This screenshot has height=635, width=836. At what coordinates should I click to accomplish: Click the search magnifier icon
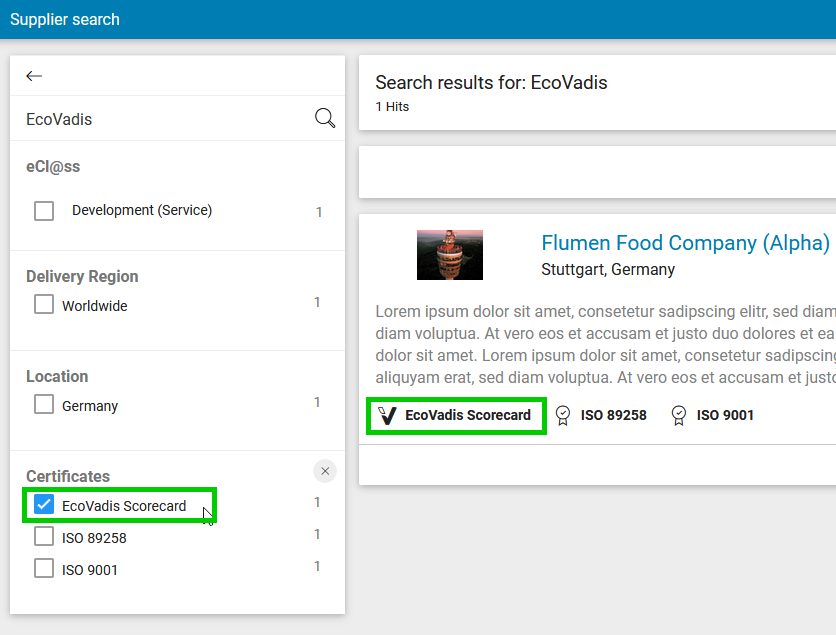(x=324, y=117)
